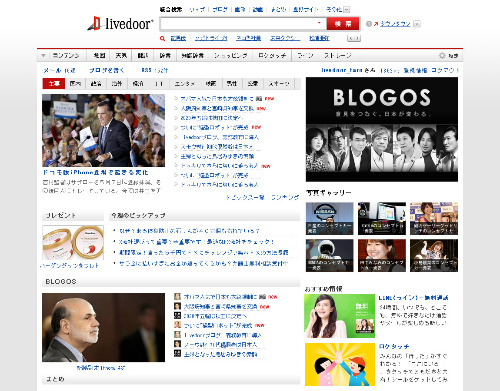Click the gray info icon near account link
The height and width of the screenshot is (391, 500).
point(369,24)
